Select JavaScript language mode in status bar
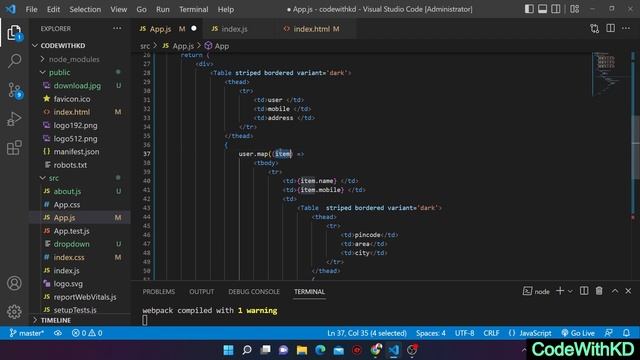The height and width of the screenshot is (360, 640). pos(535,333)
